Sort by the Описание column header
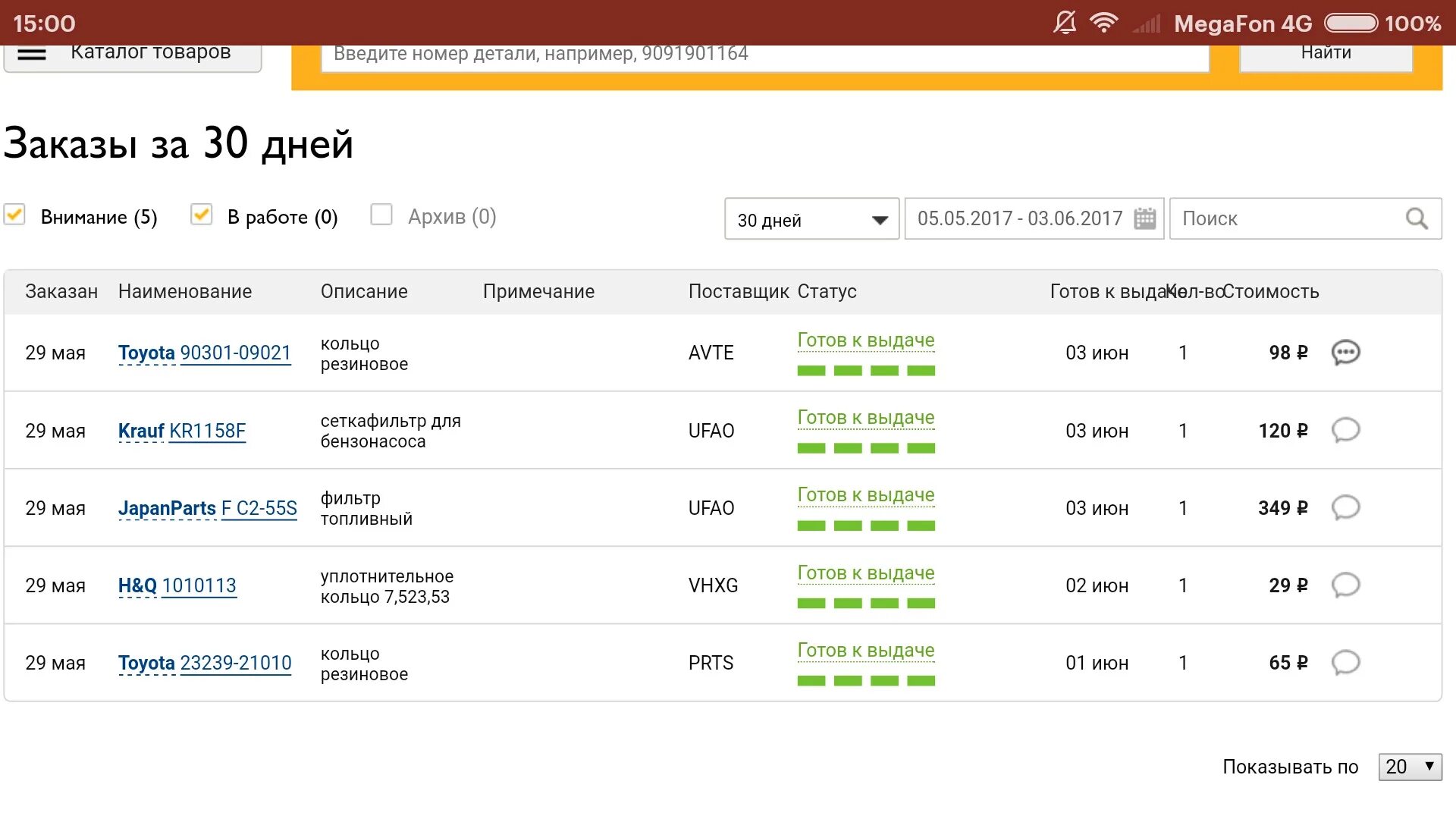 [364, 291]
